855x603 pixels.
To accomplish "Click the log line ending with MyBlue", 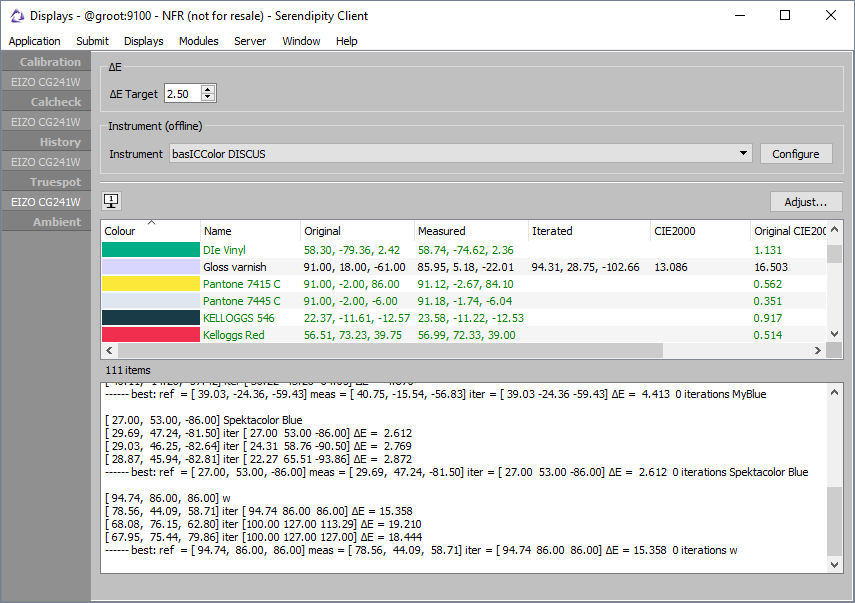I will [x=435, y=394].
